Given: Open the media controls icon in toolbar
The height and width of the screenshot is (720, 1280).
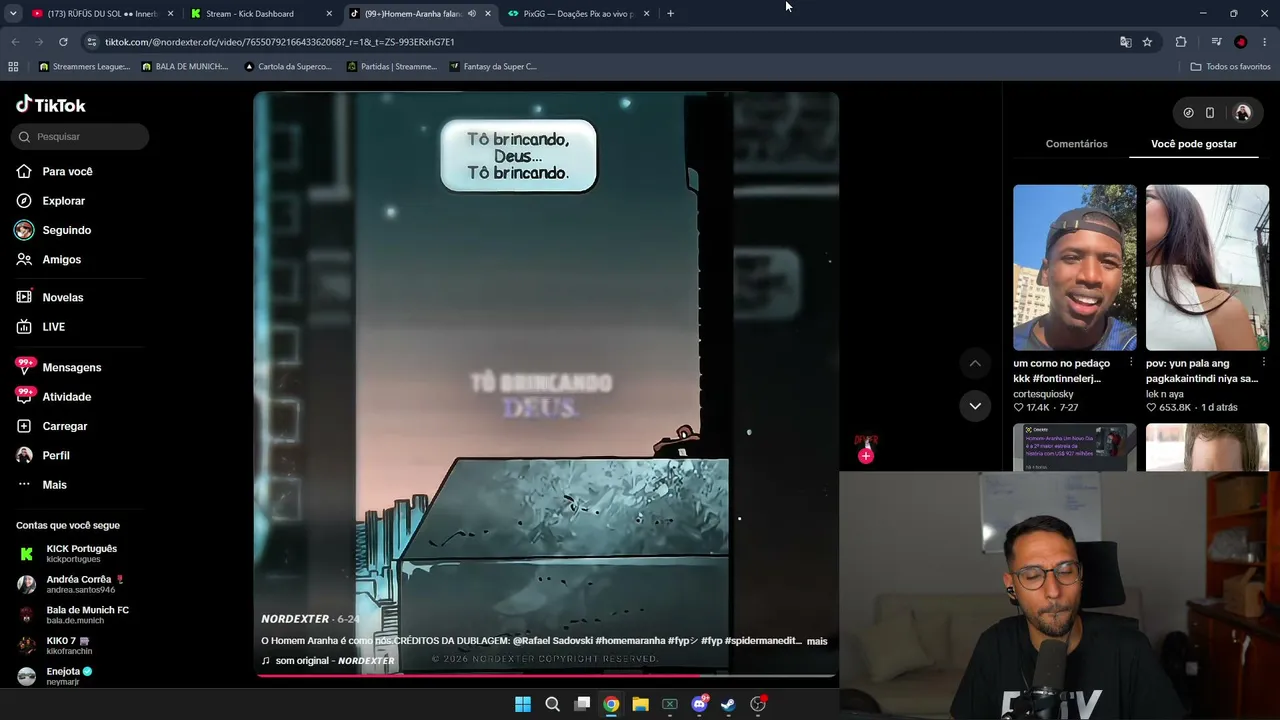Looking at the screenshot, I should point(1216,42).
